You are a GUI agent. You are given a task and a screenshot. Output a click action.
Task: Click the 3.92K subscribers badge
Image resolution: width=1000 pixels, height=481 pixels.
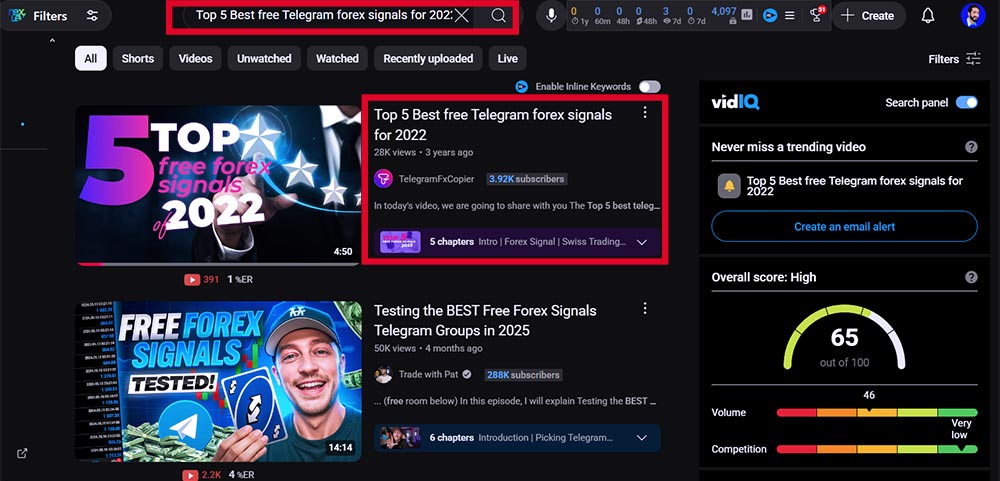coord(526,179)
